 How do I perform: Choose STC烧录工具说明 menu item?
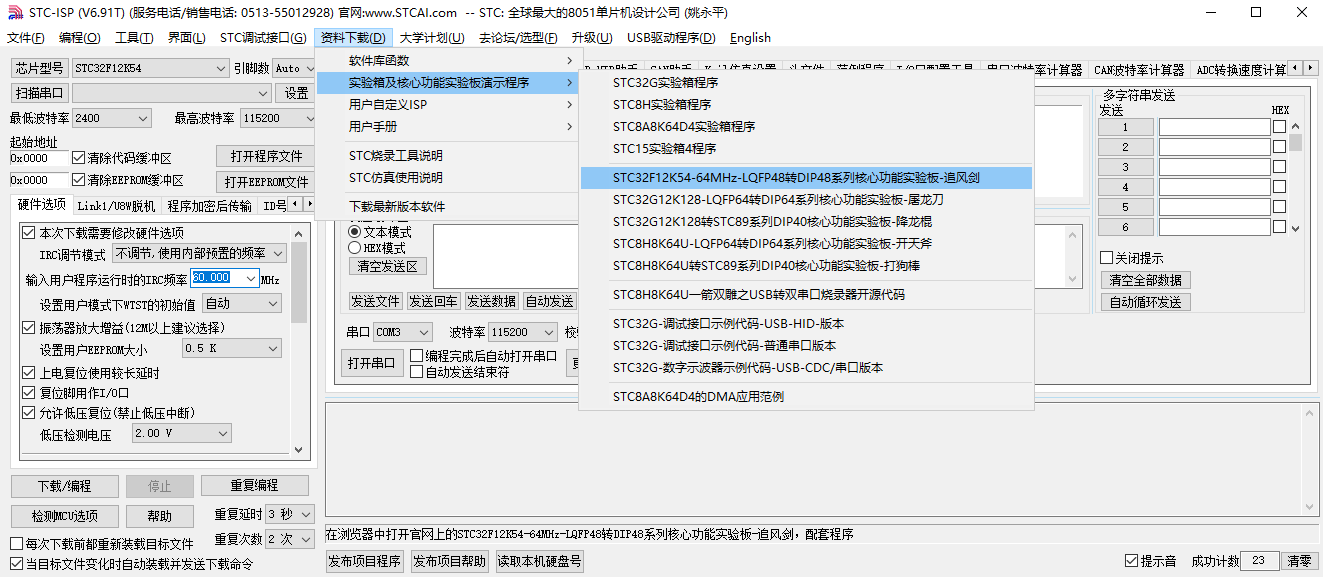[x=447, y=156]
